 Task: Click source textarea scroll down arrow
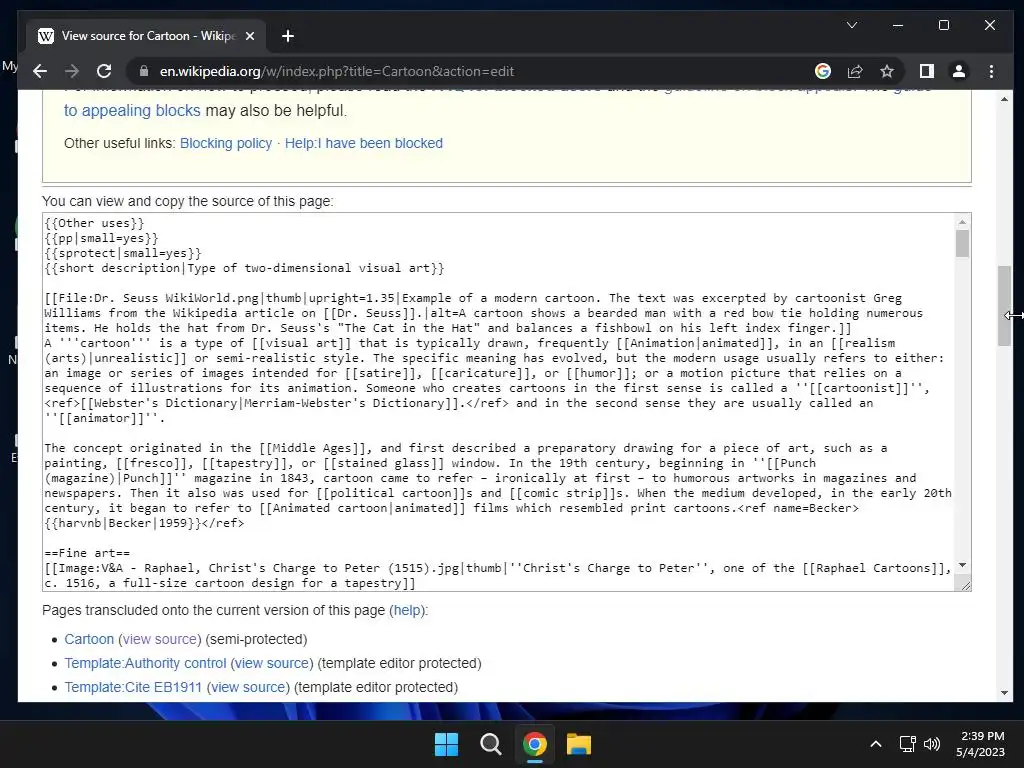coord(962,565)
